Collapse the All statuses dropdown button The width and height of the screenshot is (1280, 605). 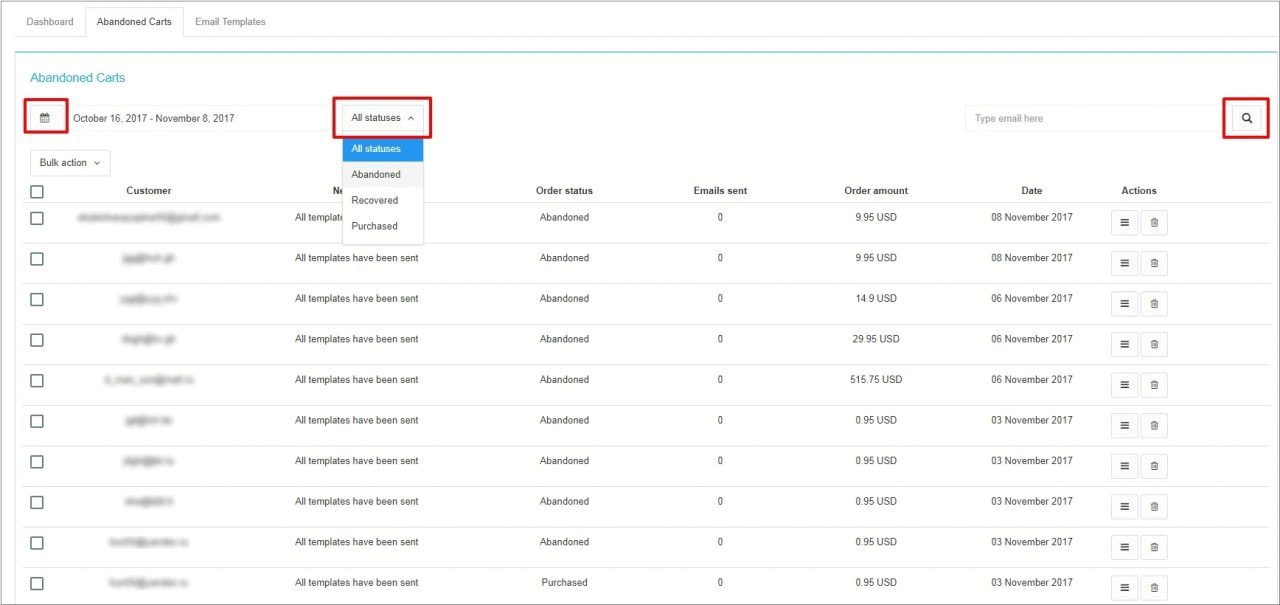pyautogui.click(x=383, y=118)
